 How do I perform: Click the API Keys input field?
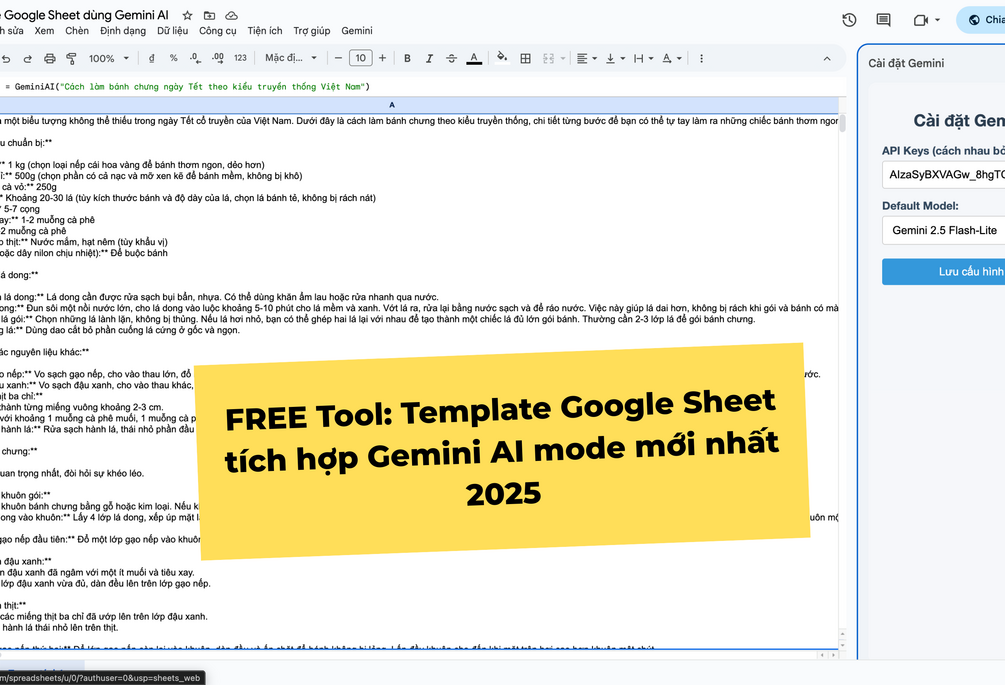tap(943, 174)
